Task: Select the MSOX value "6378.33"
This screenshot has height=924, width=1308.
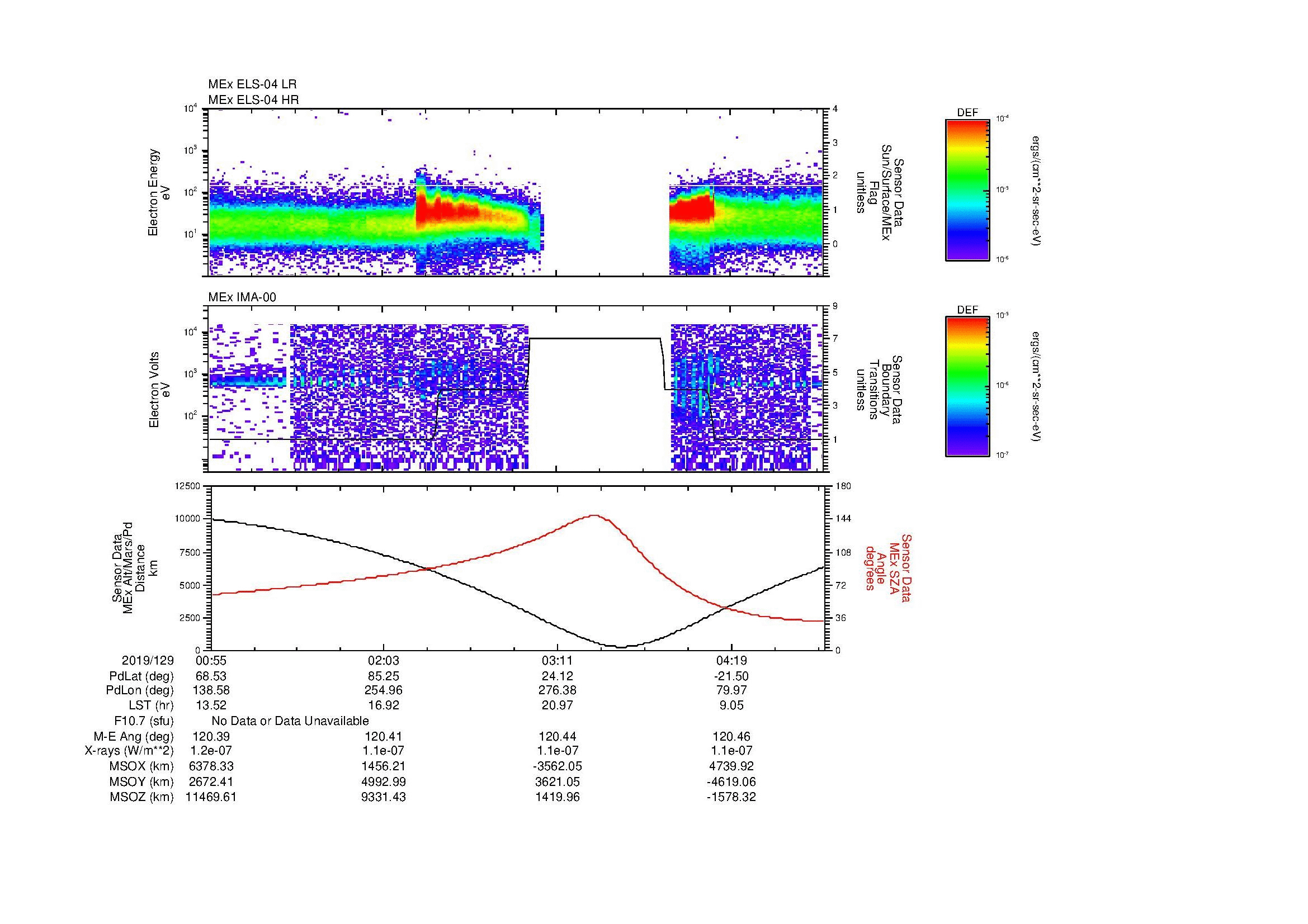Action: tap(211, 767)
